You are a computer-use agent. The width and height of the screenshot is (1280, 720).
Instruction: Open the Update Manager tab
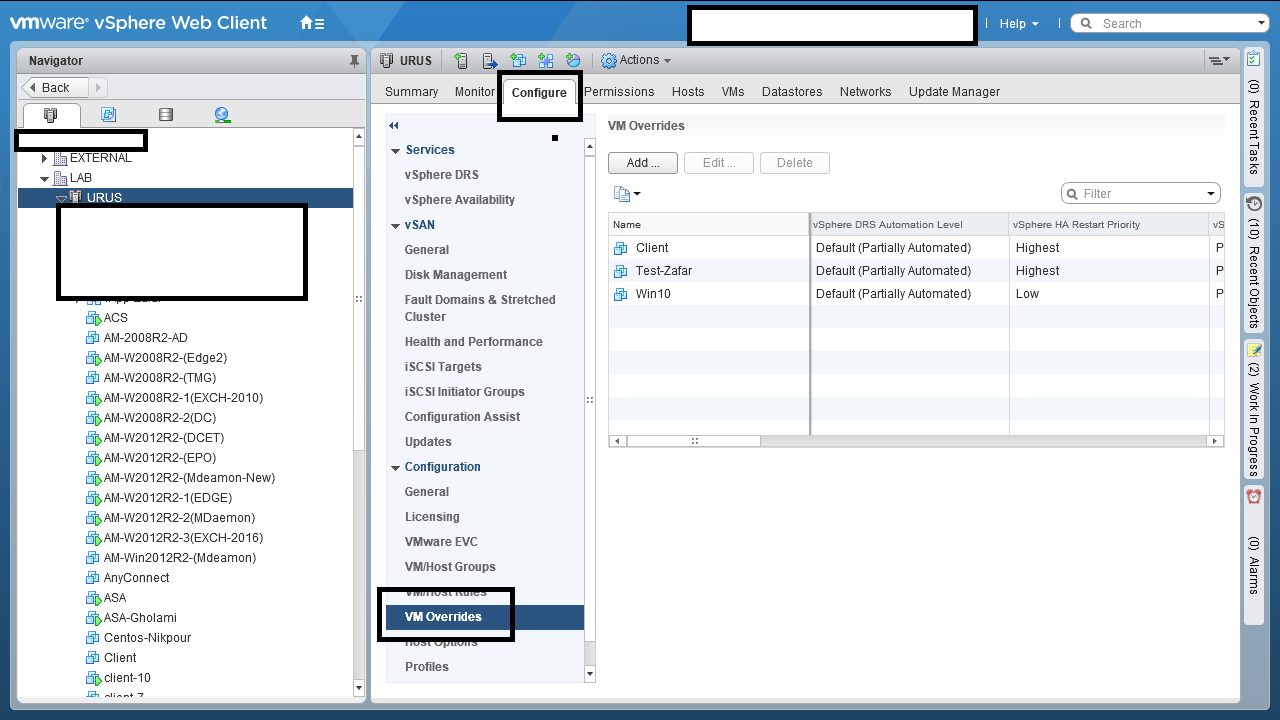pos(954,92)
